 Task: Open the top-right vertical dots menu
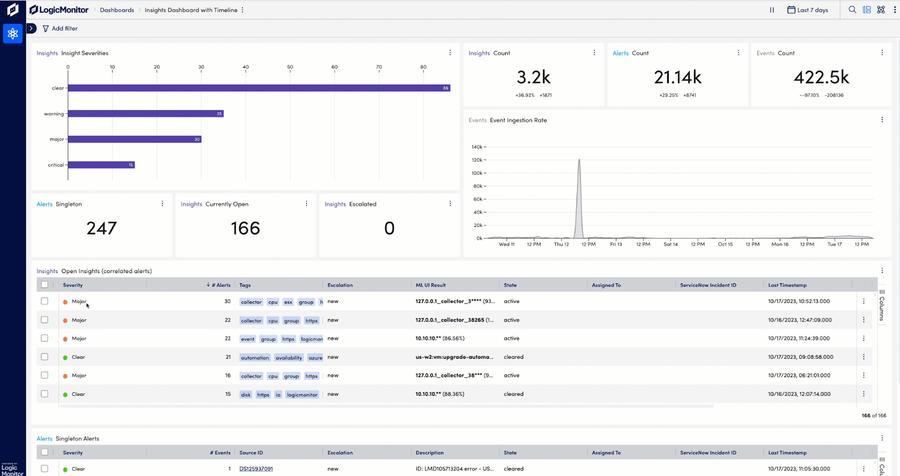(x=895, y=10)
